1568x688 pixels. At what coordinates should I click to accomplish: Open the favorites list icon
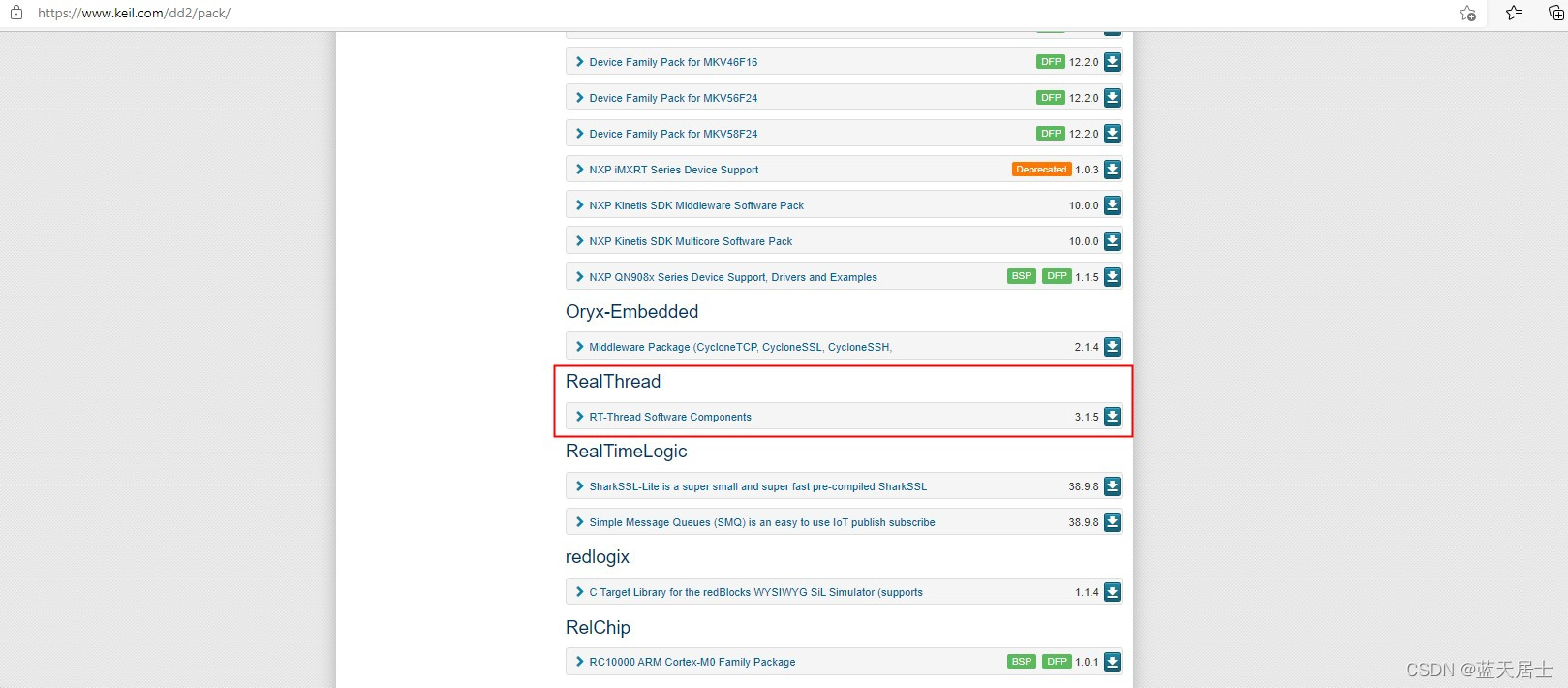1514,14
